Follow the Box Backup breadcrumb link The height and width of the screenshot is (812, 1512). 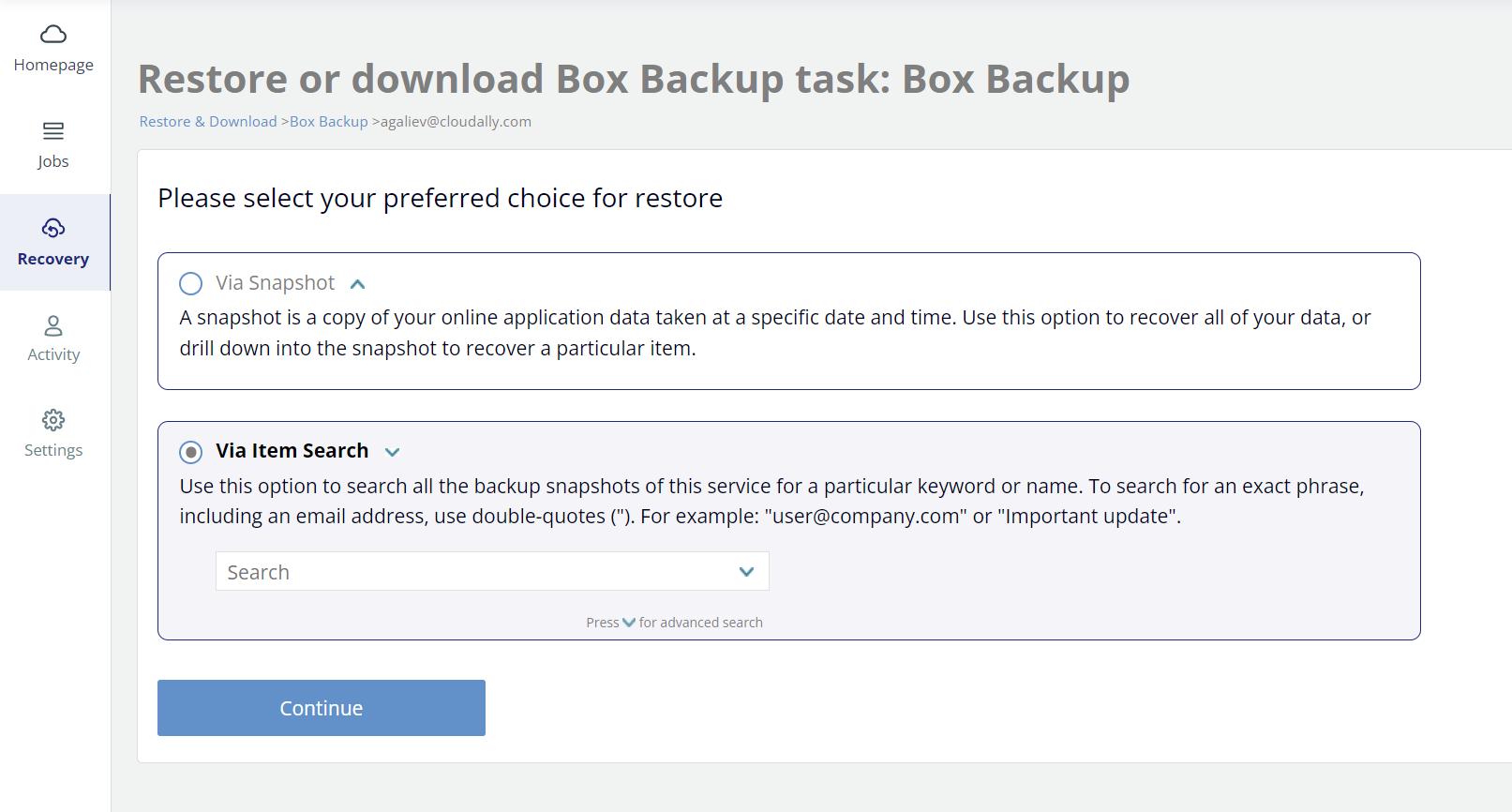[329, 122]
